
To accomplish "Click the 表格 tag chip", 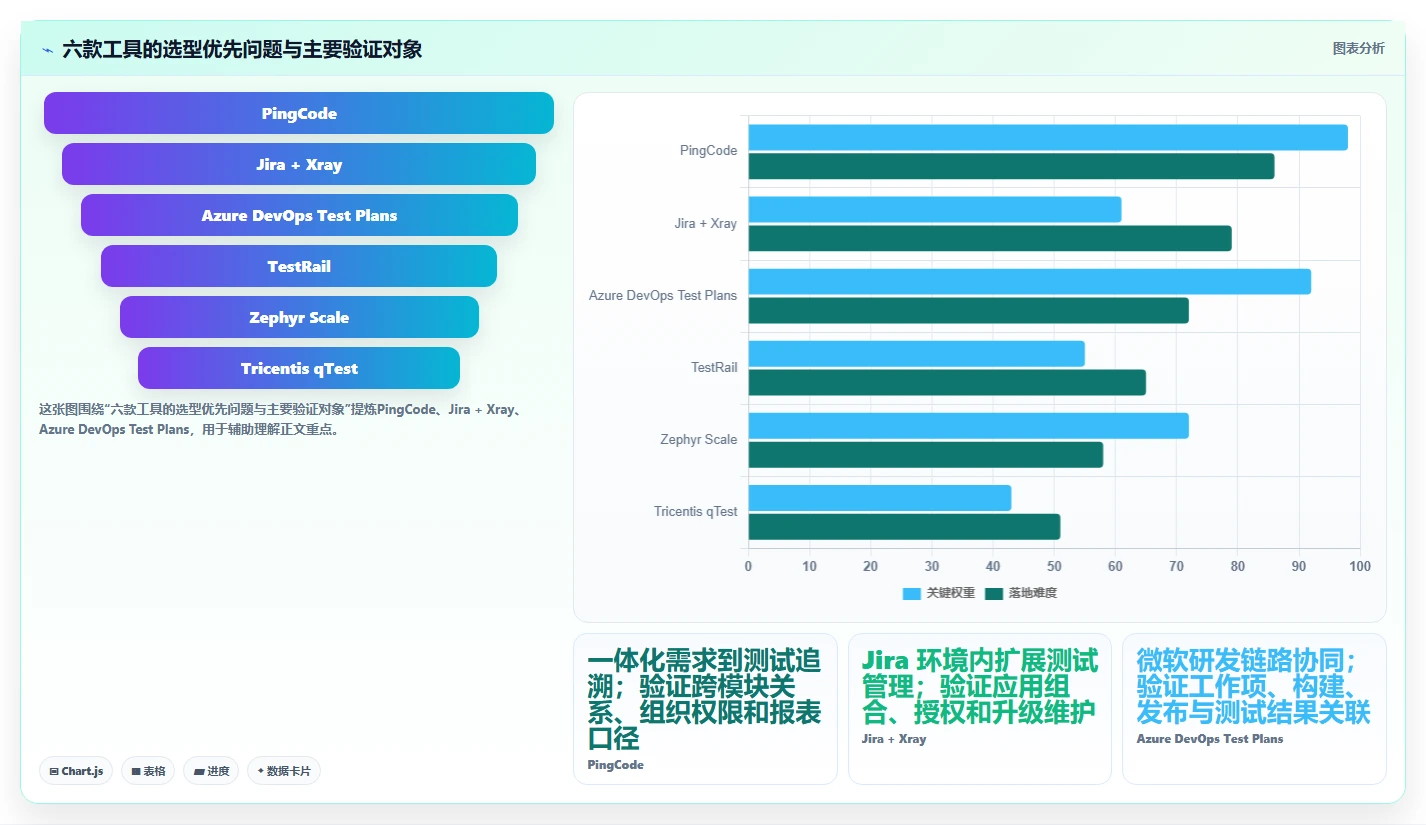I will (148, 771).
